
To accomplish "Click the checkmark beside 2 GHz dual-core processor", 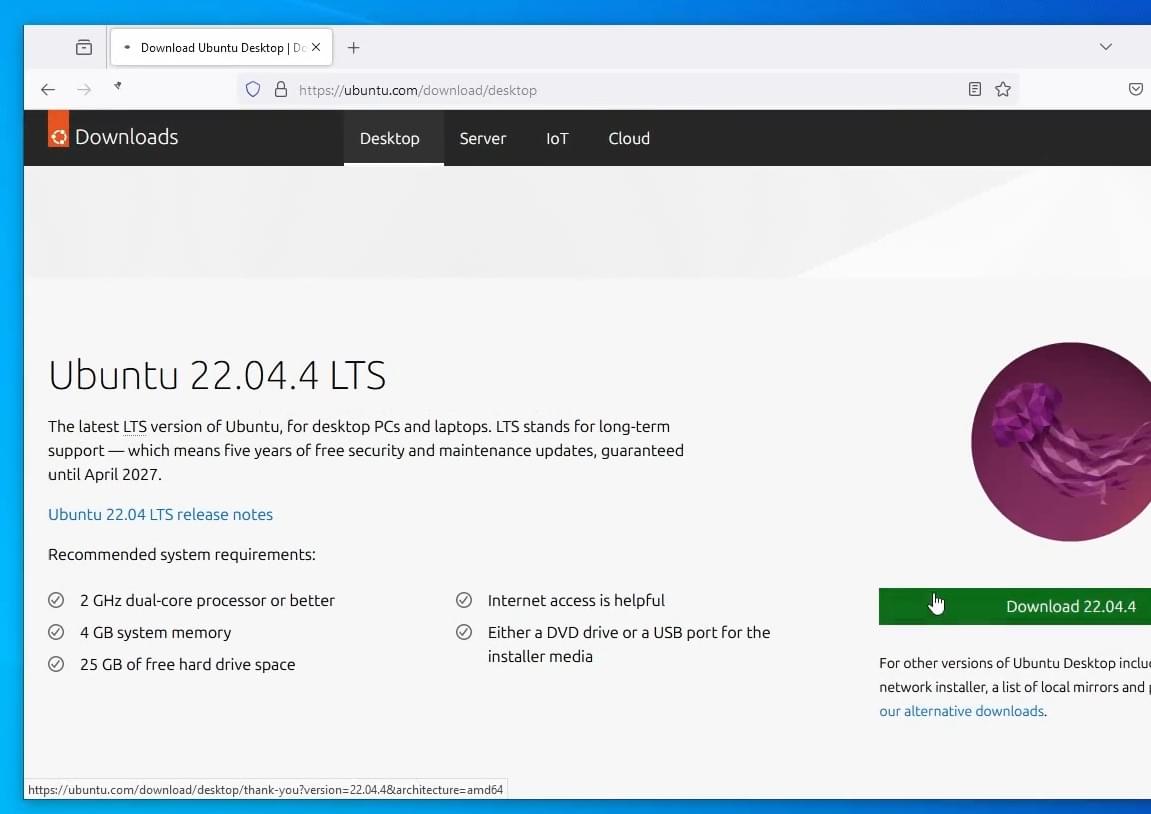I will [x=56, y=600].
